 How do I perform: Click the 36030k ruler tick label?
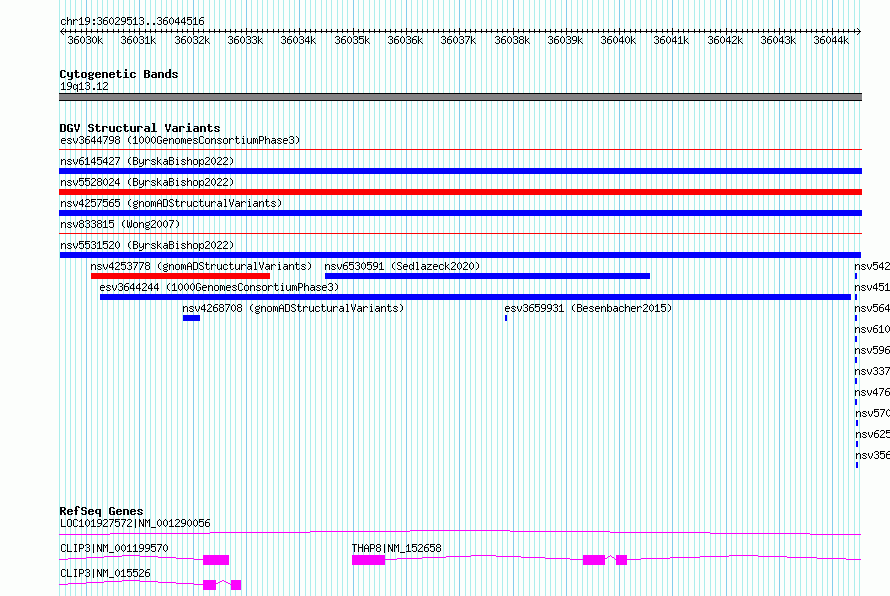(85, 40)
